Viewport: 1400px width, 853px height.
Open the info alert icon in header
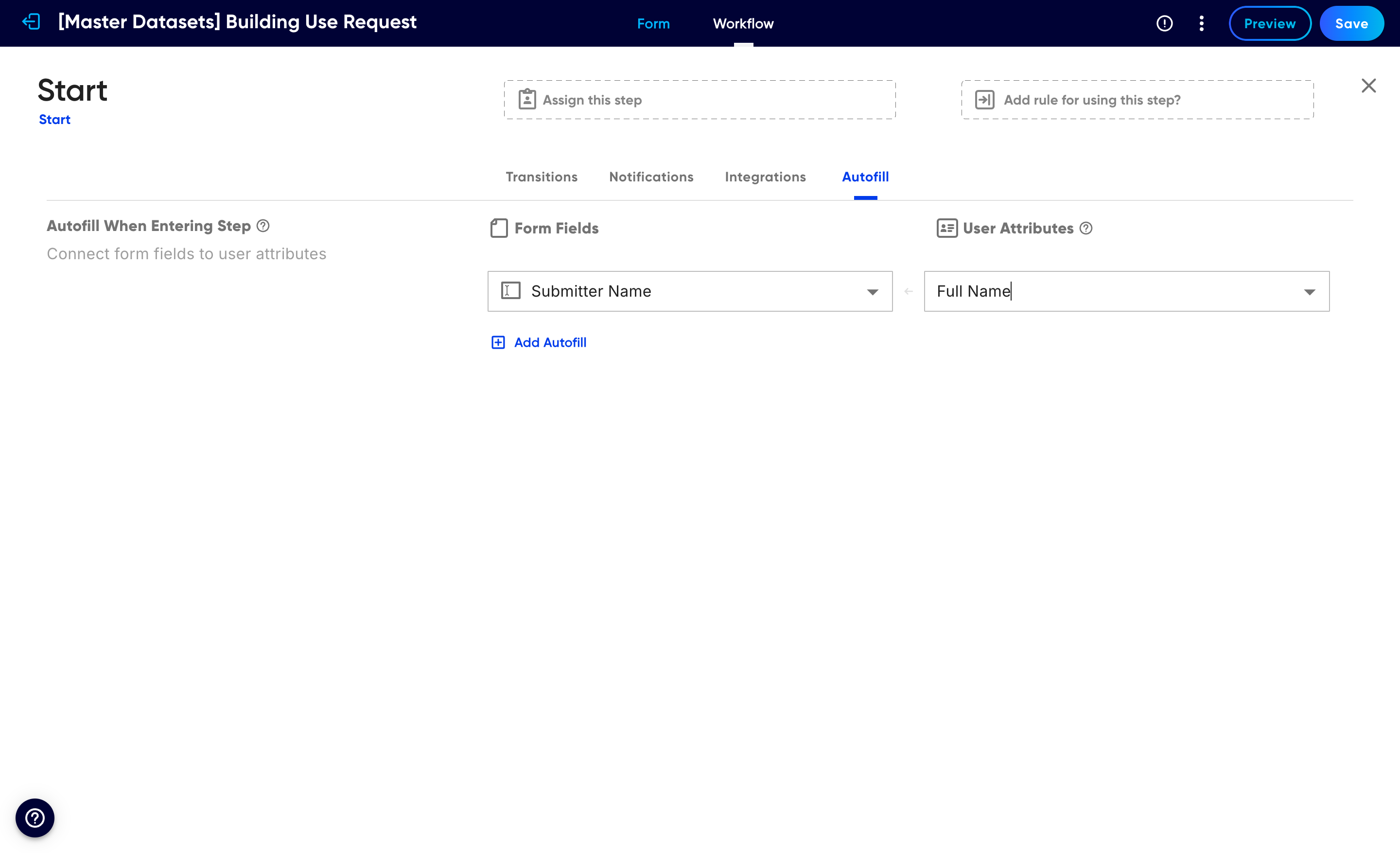pos(1164,23)
